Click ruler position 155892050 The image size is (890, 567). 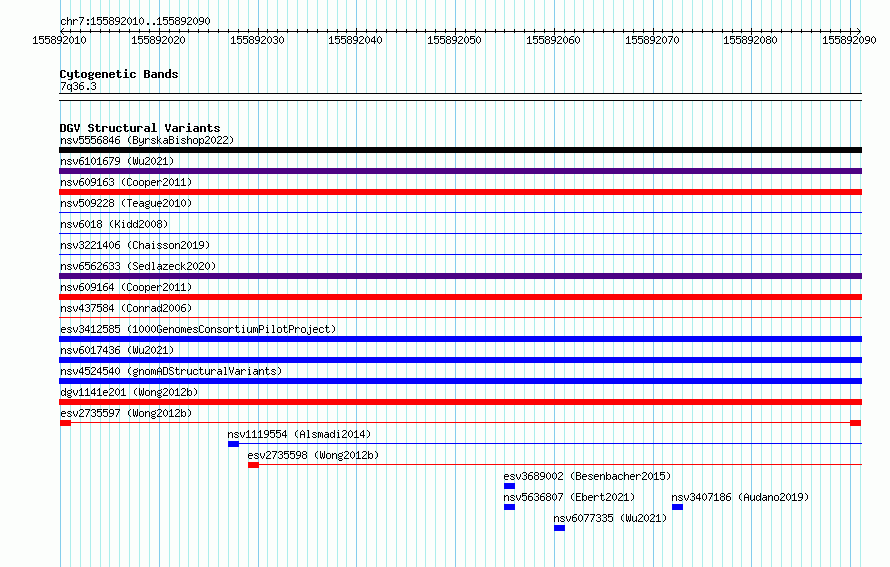click(x=454, y=40)
